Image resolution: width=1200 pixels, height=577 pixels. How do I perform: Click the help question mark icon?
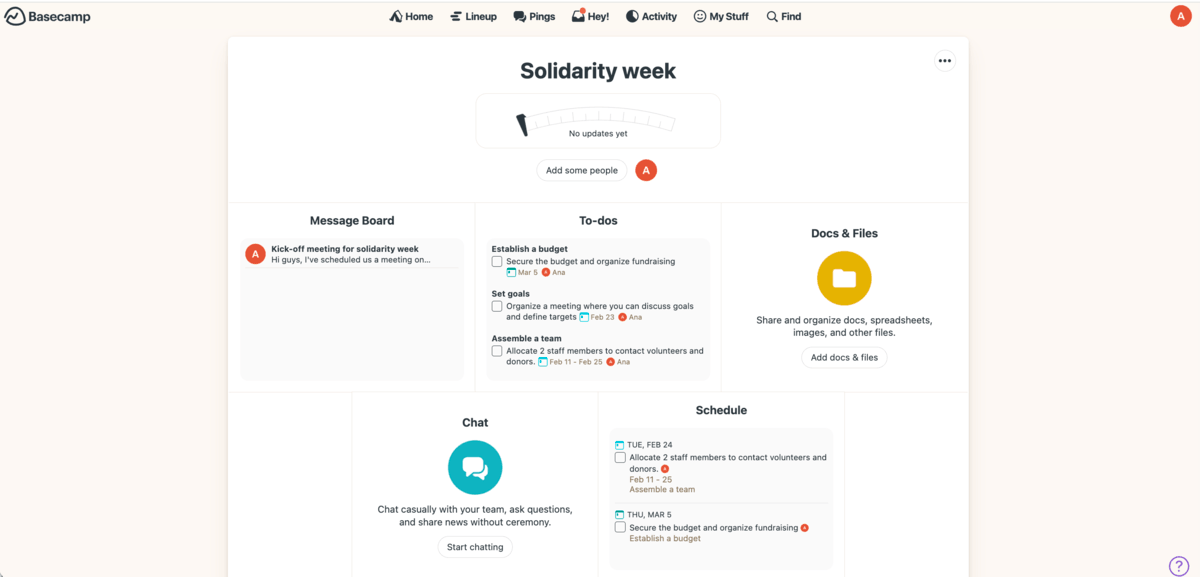pyautogui.click(x=1180, y=565)
